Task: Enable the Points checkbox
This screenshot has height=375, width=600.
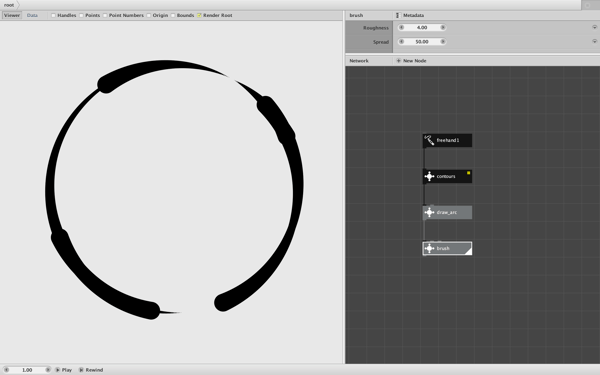Action: click(x=82, y=15)
